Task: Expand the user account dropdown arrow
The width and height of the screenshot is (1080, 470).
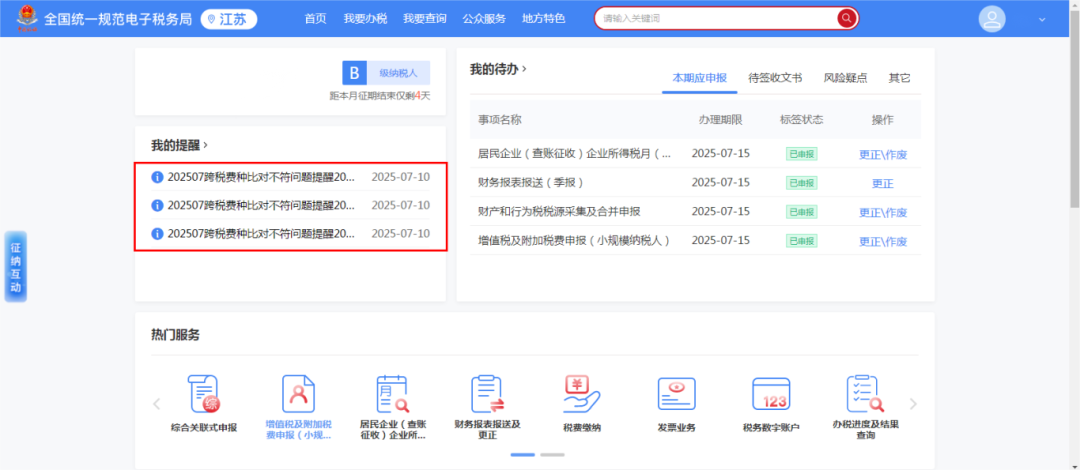Action: click(1043, 19)
